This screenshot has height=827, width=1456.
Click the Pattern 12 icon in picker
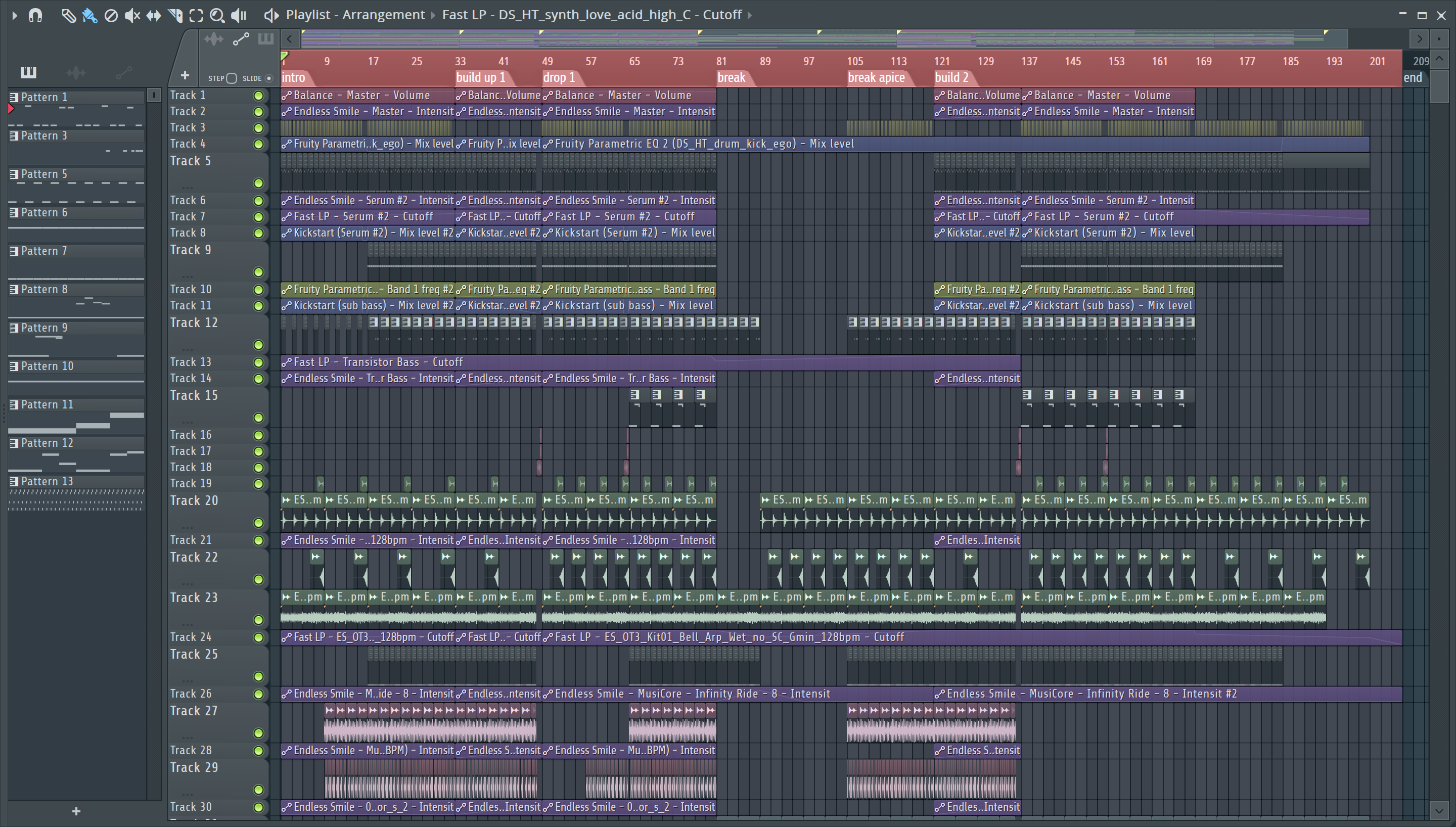click(x=14, y=443)
